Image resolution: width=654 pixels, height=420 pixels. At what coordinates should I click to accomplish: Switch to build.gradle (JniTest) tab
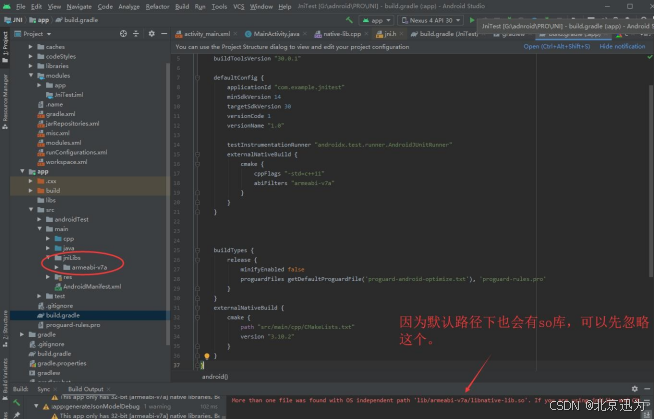point(448,34)
